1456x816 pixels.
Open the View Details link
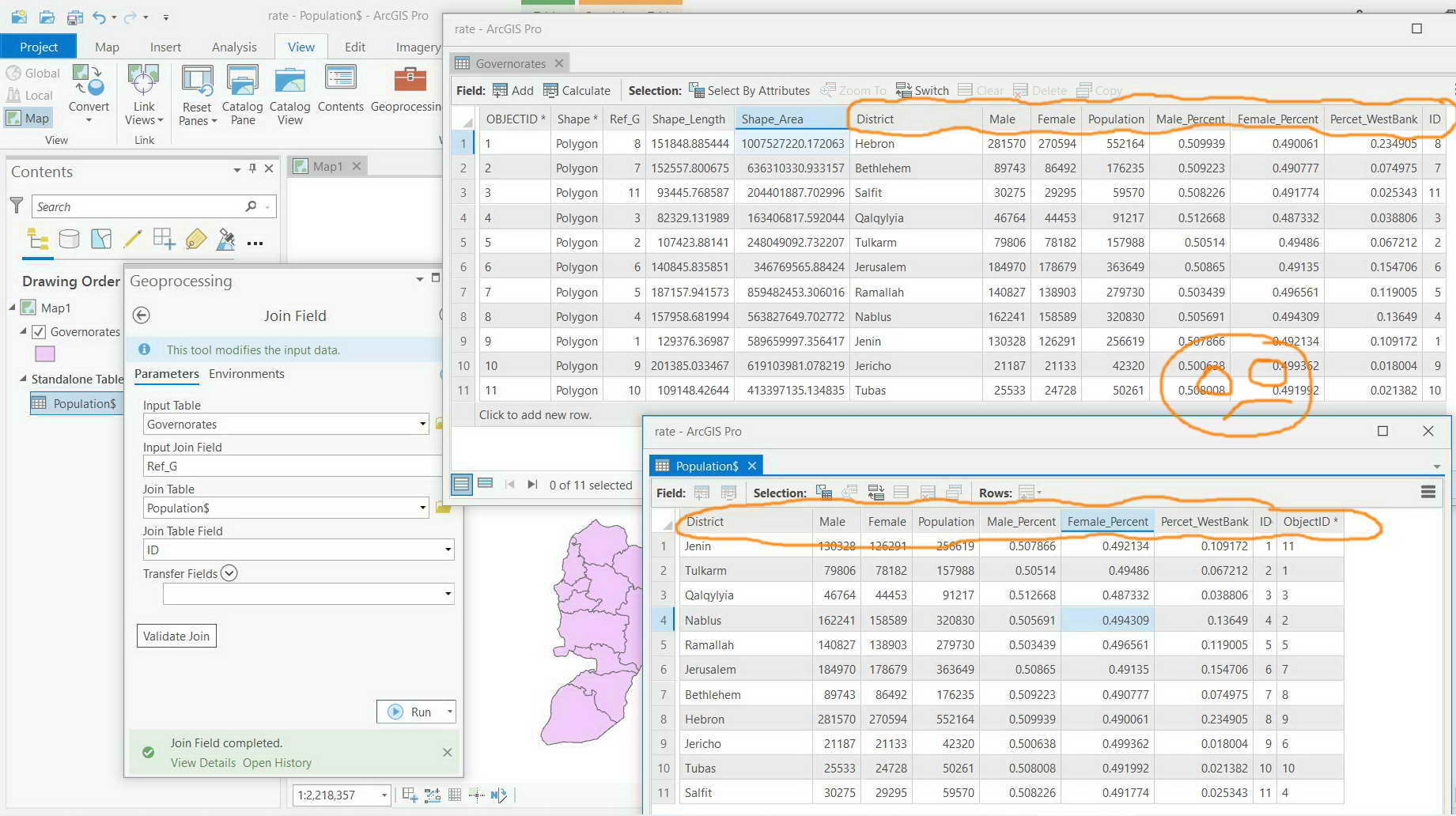pyautogui.click(x=203, y=762)
